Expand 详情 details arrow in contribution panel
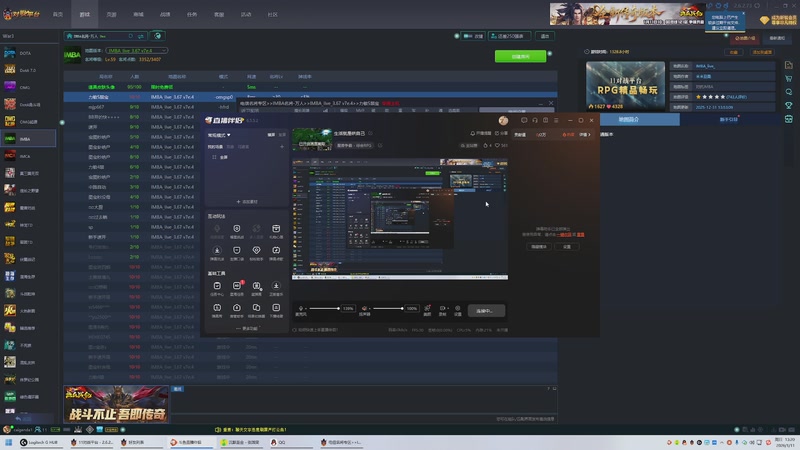The height and width of the screenshot is (450, 800). [x=585, y=135]
